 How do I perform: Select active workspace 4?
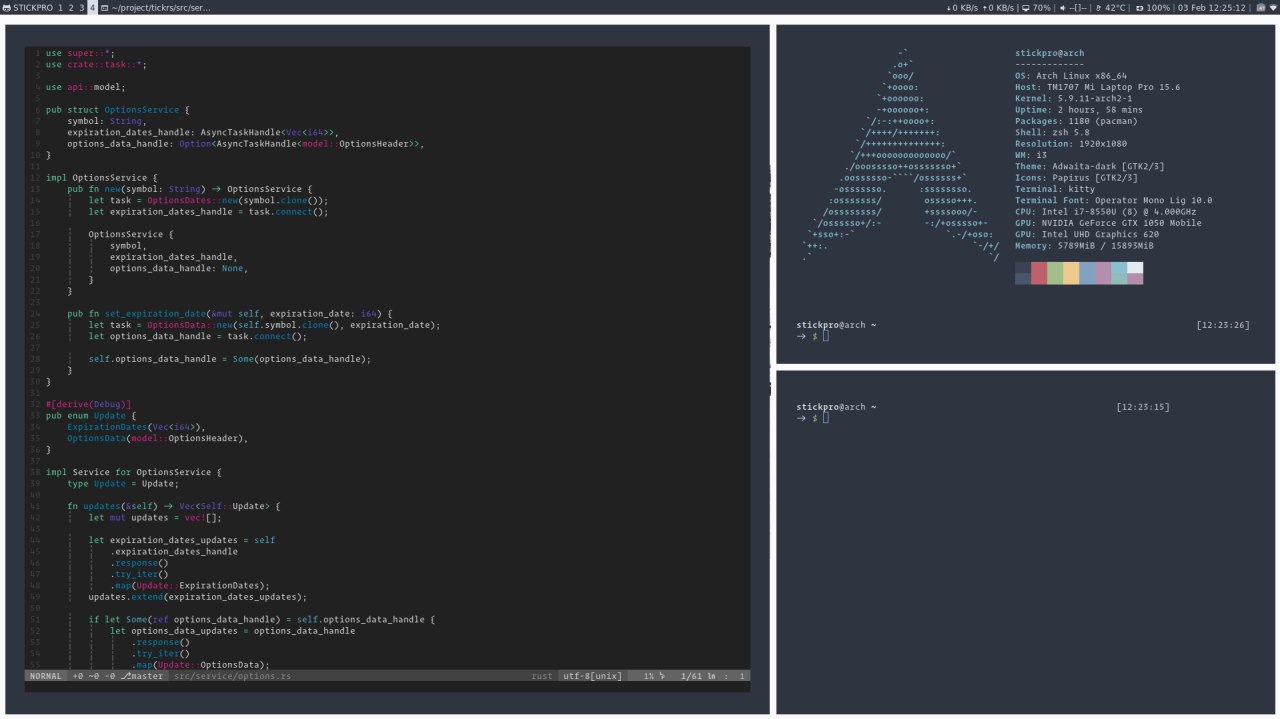pyautogui.click(x=93, y=7)
